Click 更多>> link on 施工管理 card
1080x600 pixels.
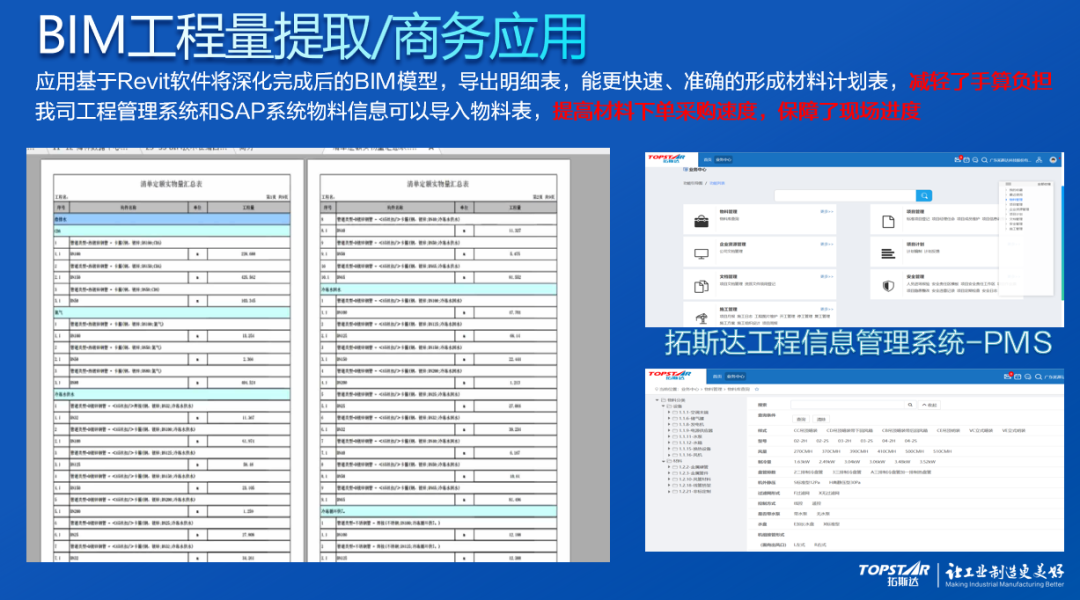pyautogui.click(x=827, y=309)
